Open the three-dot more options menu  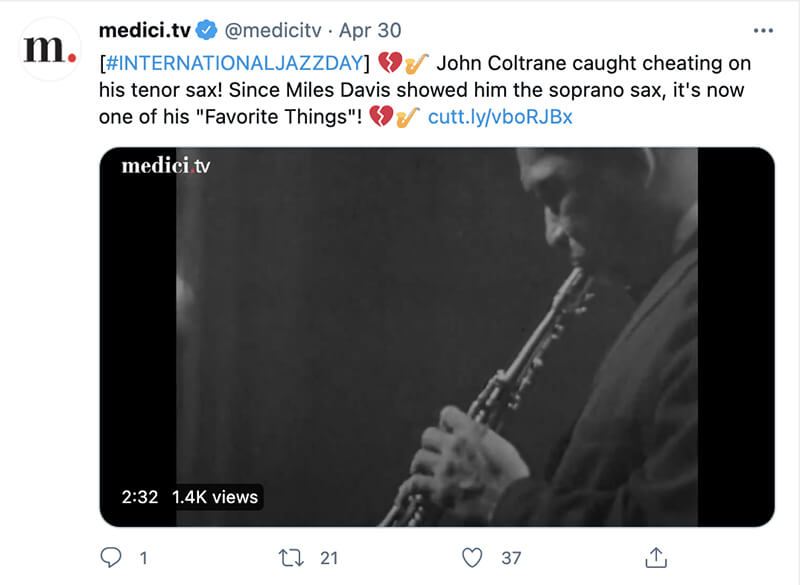click(763, 31)
